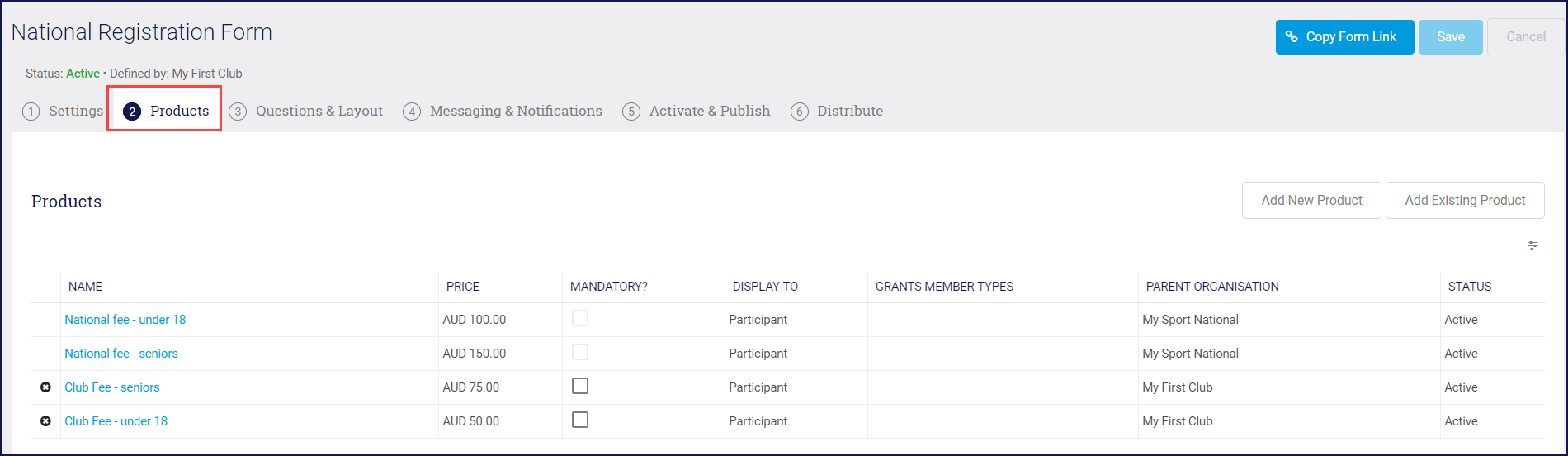Check mandatory for Club Fee - under 18
This screenshot has width=1568, height=456.
point(580,420)
